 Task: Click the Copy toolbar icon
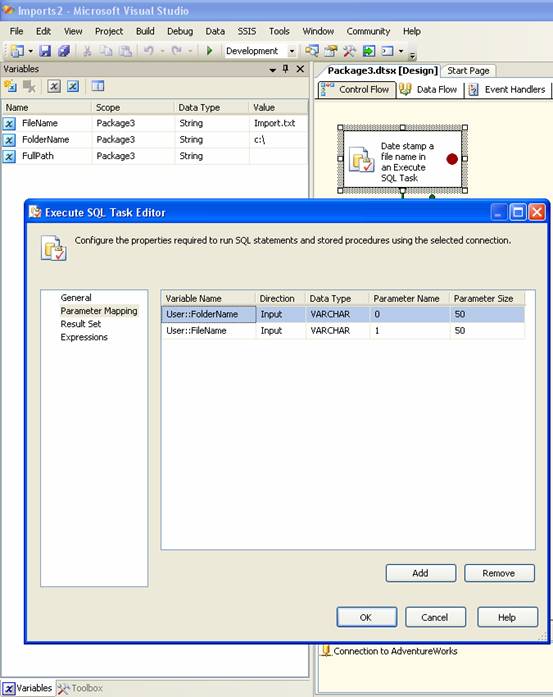point(106,51)
